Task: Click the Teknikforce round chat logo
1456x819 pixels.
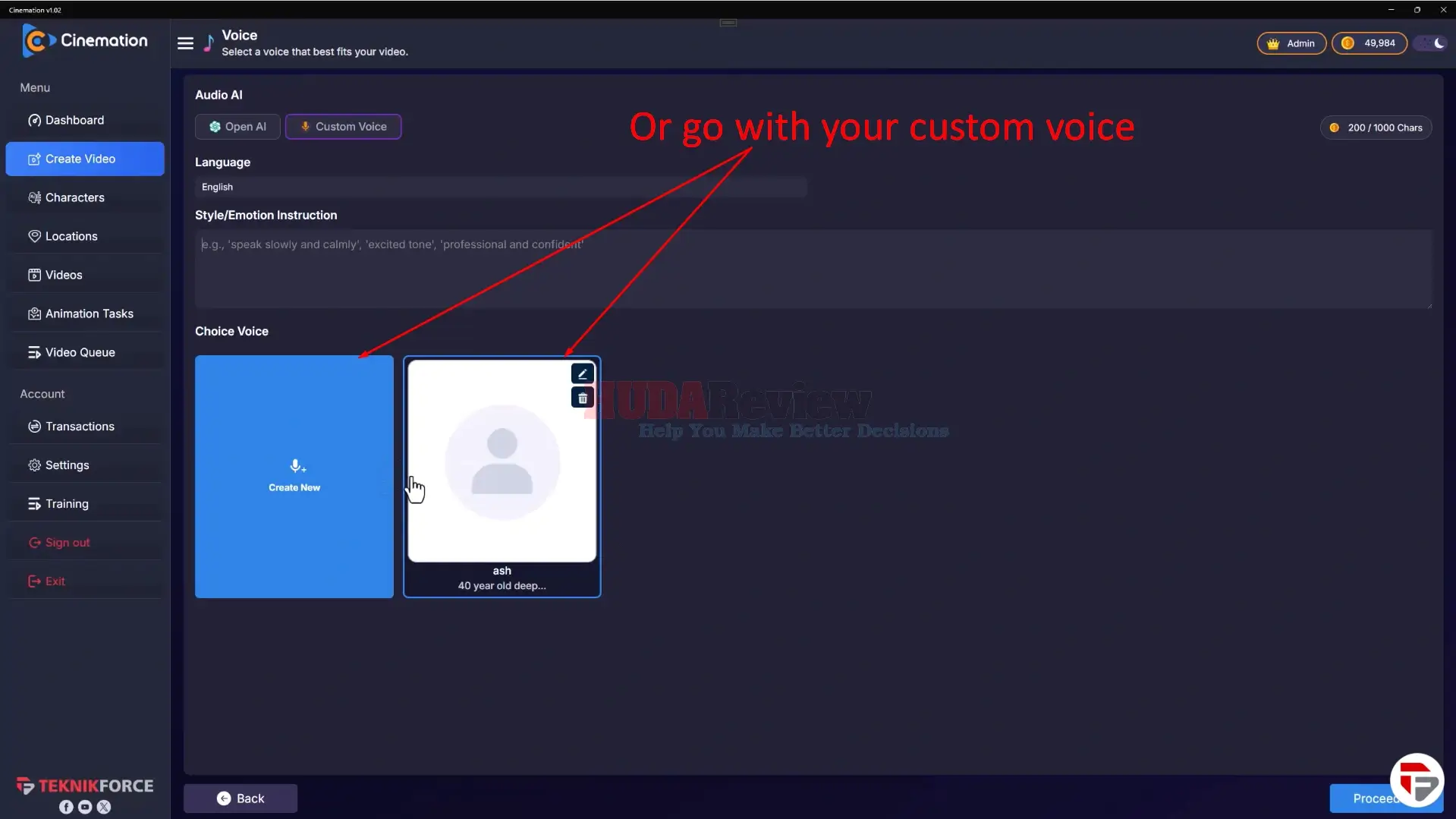Action: click(1417, 780)
